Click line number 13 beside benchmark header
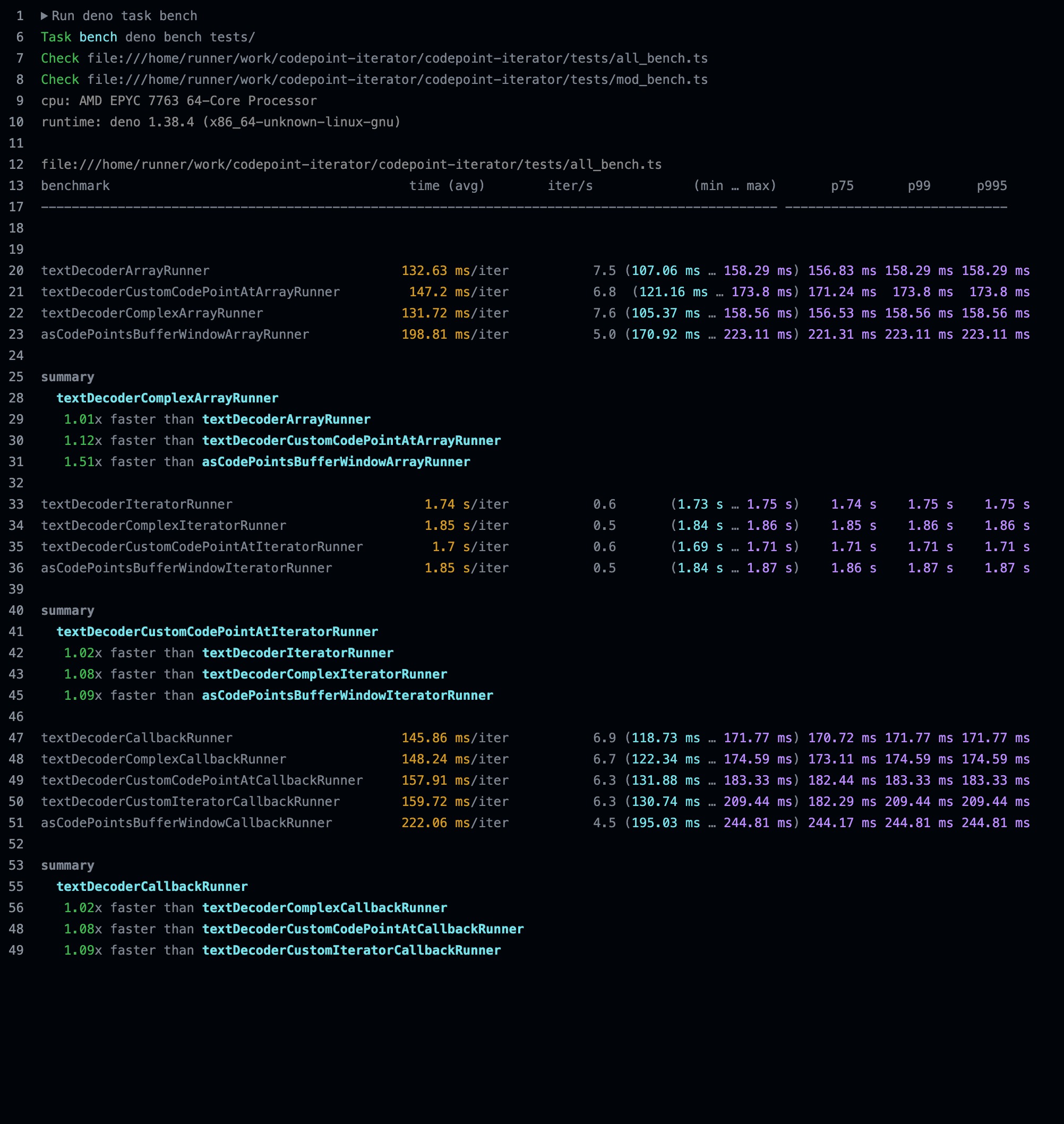1064x1124 pixels. 16,186
